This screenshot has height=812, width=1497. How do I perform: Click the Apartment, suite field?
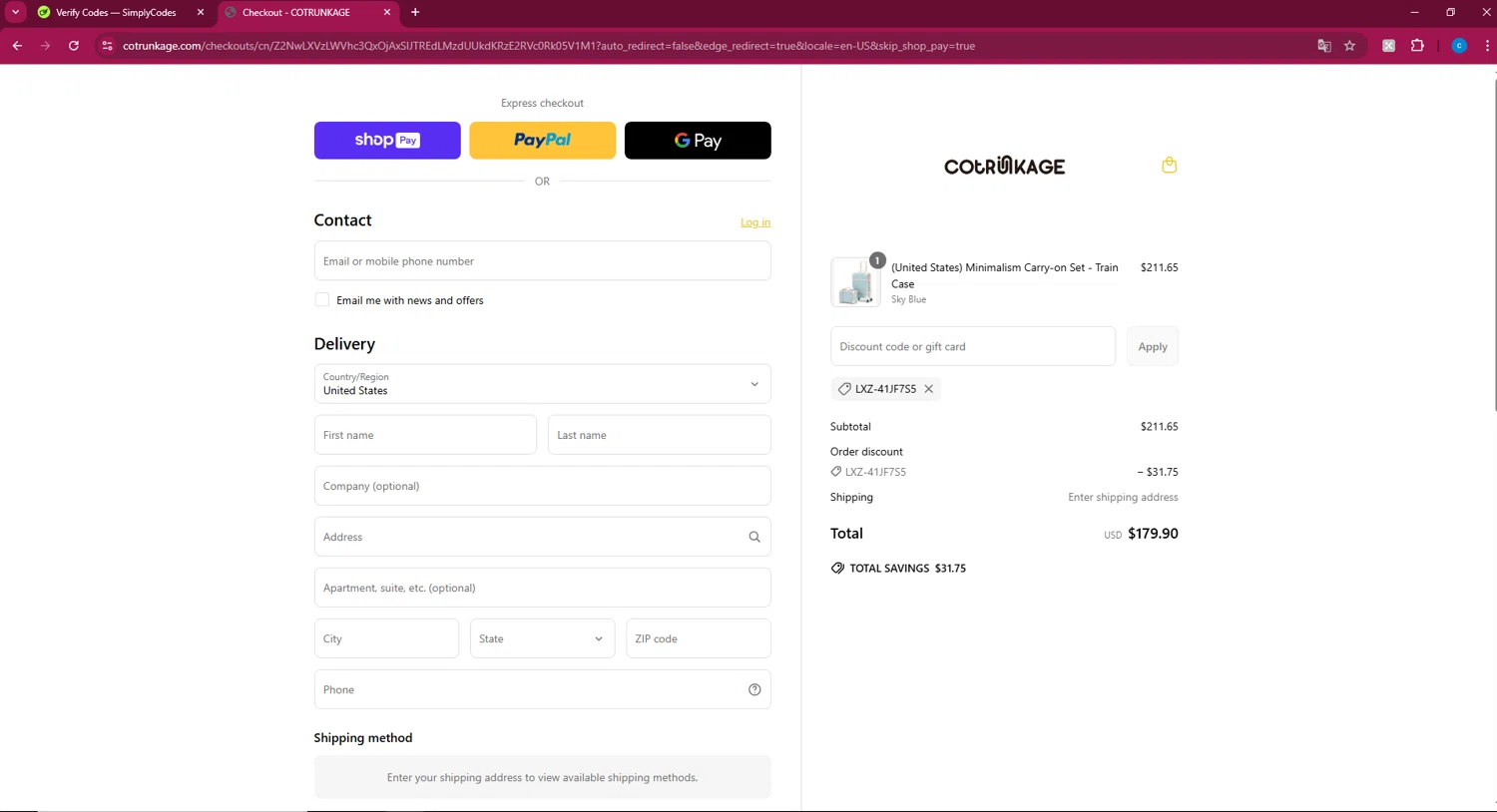(542, 588)
